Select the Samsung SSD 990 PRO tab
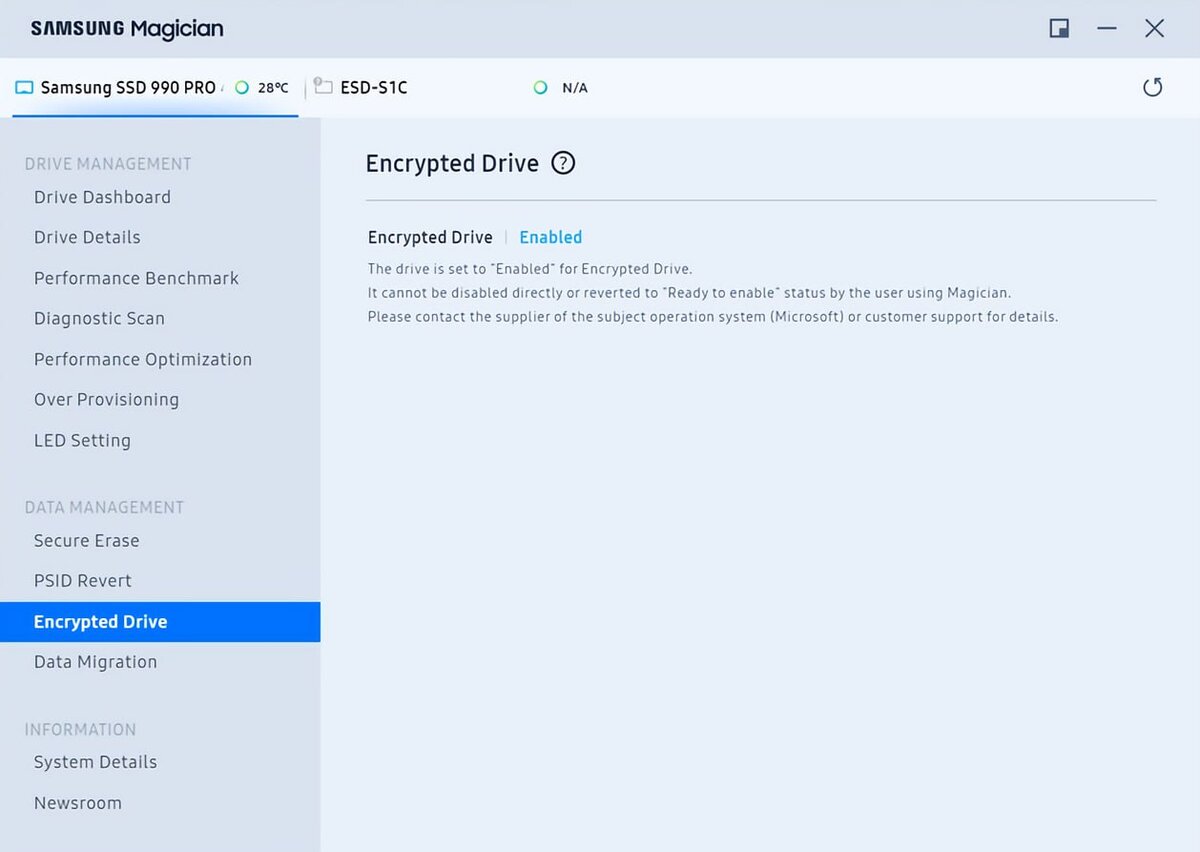Viewport: 1200px width, 852px height. [155, 88]
